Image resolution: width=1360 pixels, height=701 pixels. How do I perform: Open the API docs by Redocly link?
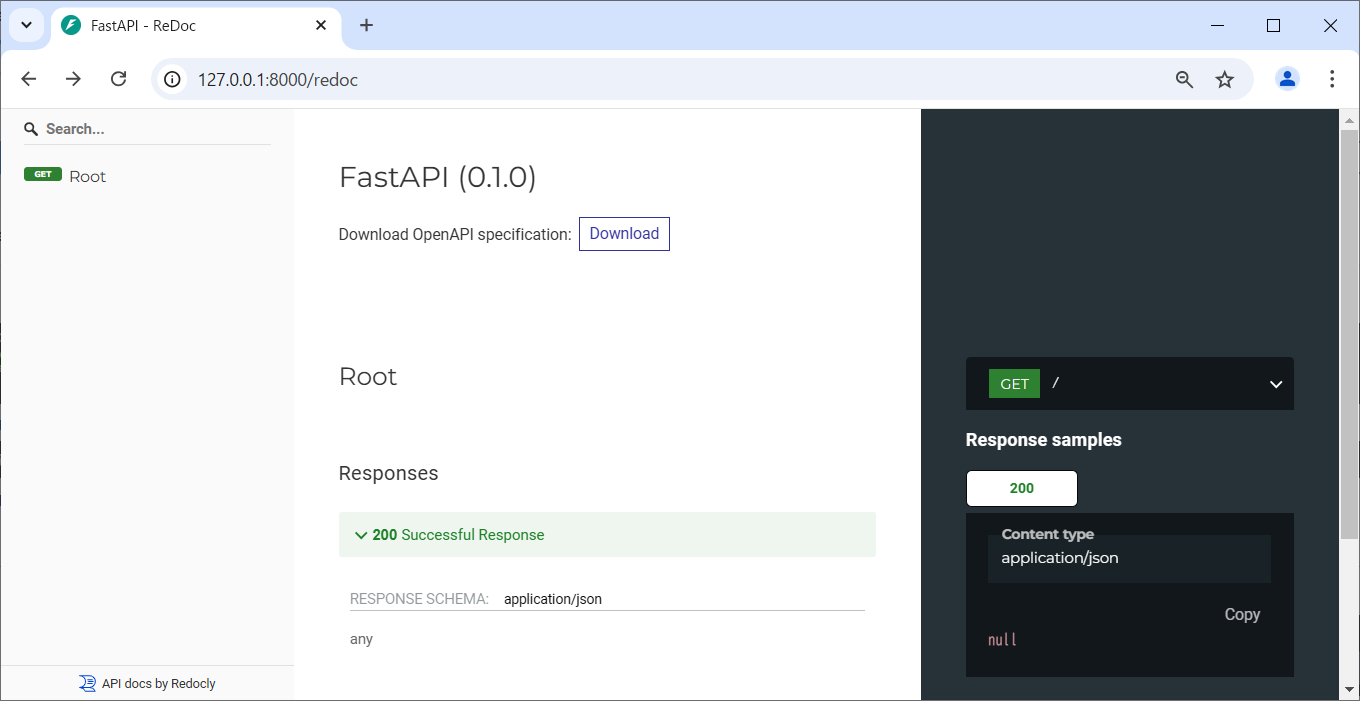pyautogui.click(x=156, y=683)
